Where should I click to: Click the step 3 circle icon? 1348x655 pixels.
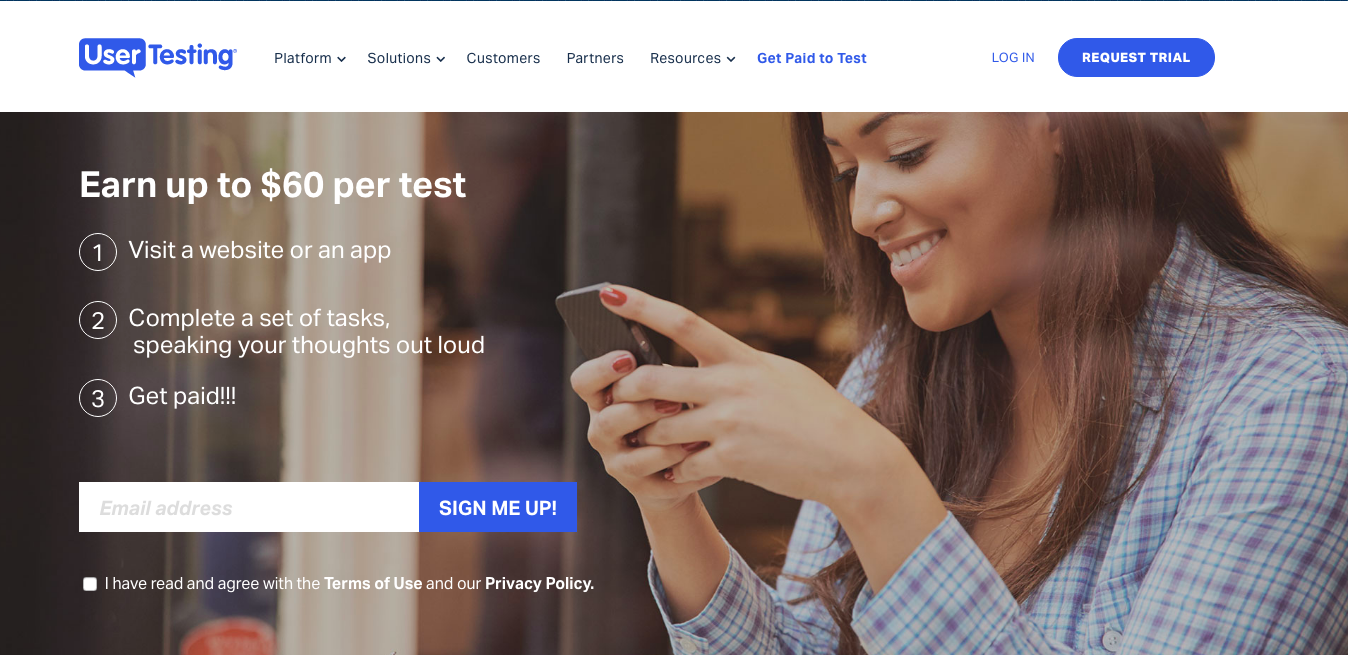[98, 398]
